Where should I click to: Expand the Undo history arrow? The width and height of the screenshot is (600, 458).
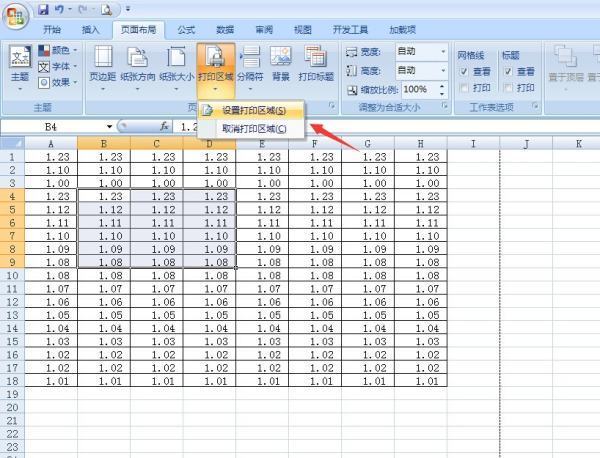70,9
